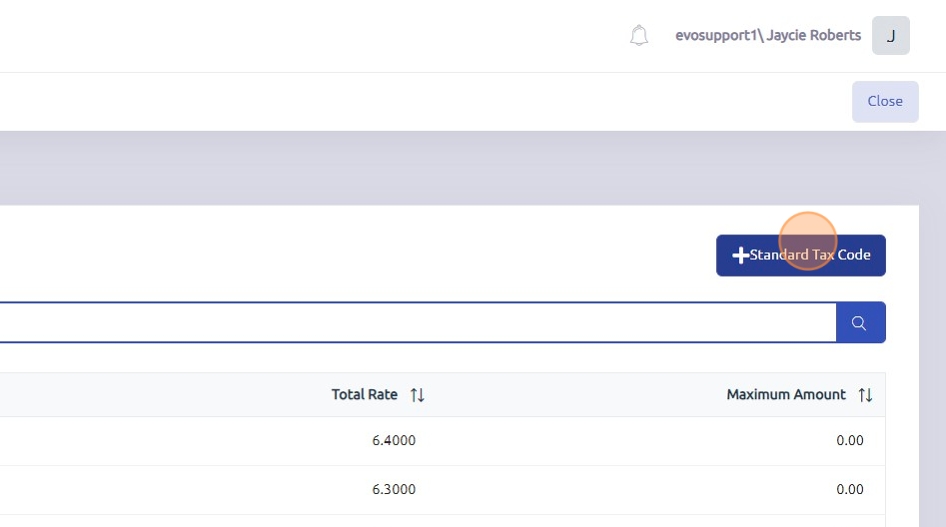Click empty area left of 6.3000 row
946x527 pixels.
click(x=150, y=490)
